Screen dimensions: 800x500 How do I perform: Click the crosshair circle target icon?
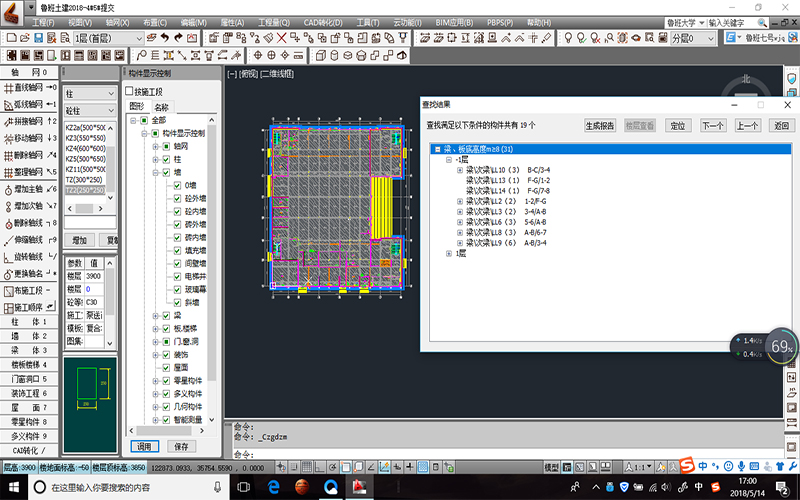(258, 55)
